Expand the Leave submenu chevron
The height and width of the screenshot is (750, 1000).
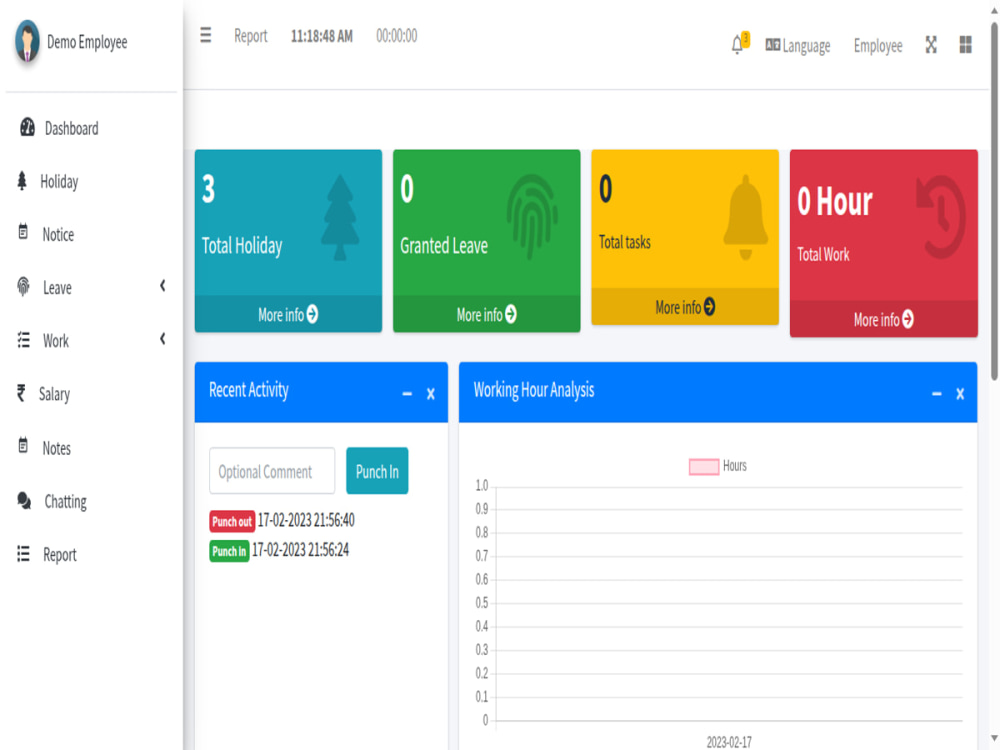pos(163,286)
